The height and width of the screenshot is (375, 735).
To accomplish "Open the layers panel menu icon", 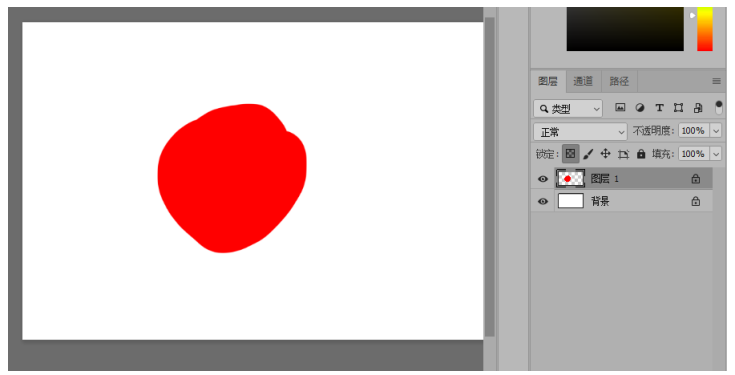I will click(x=716, y=81).
